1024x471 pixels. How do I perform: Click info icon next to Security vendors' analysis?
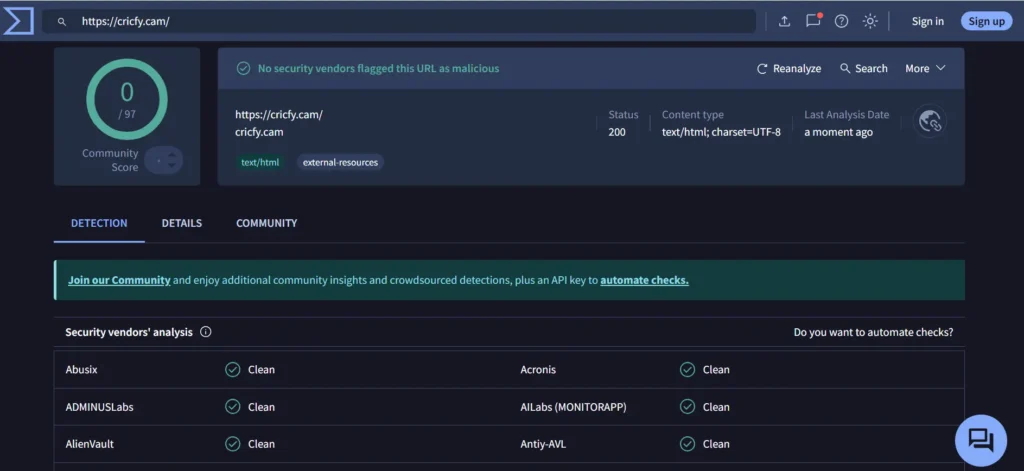point(206,332)
